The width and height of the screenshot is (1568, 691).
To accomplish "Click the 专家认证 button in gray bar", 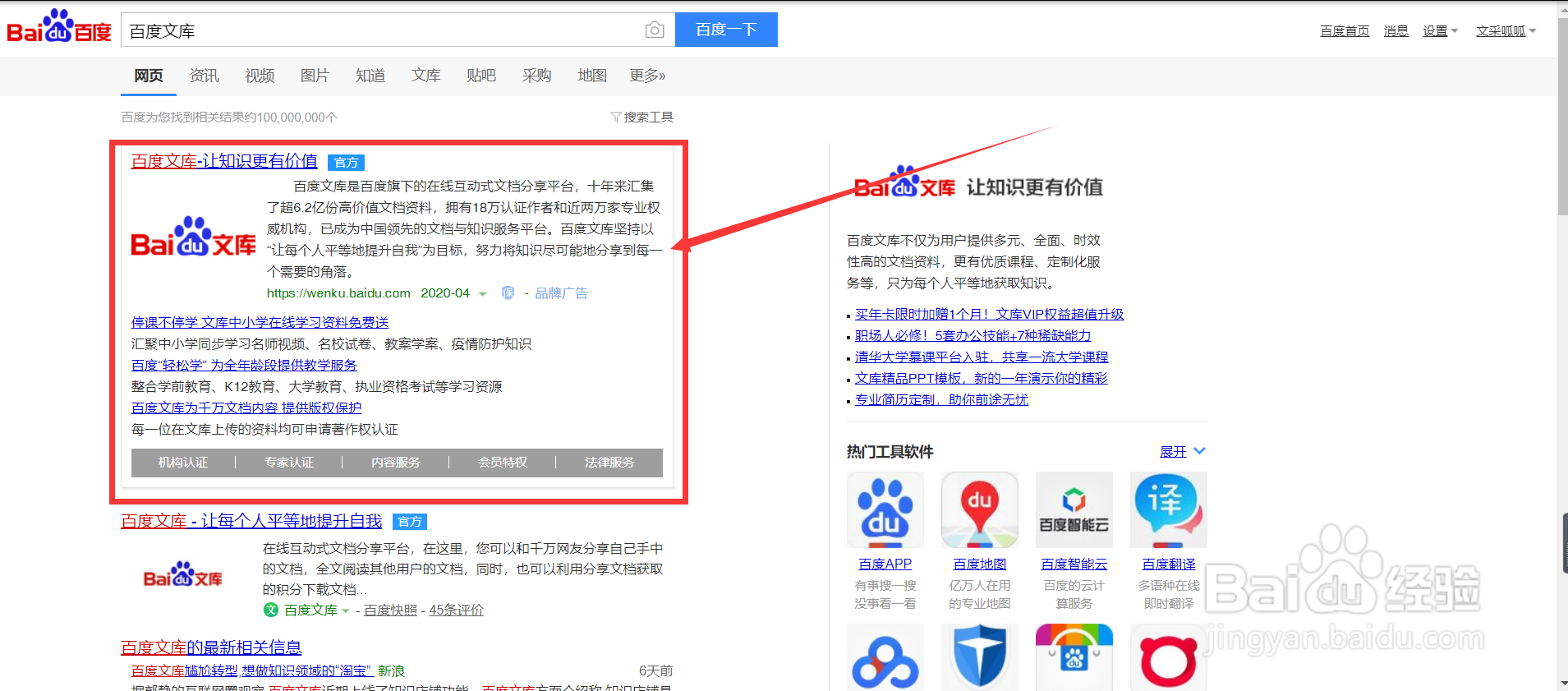I will (289, 463).
